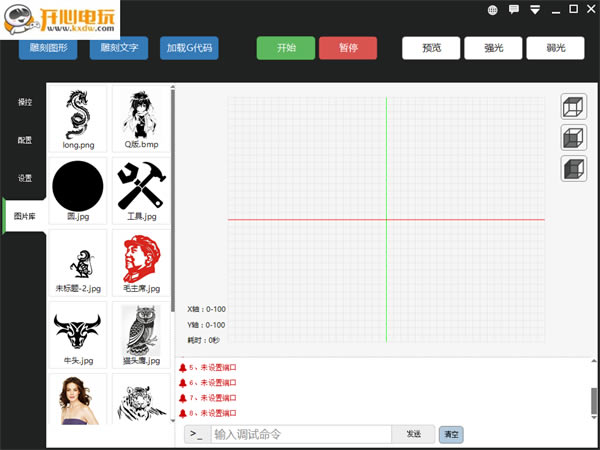600x450 pixels.
Task: Select the 牛头.jpg bull head thumbnail
Action: pyautogui.click(x=78, y=335)
